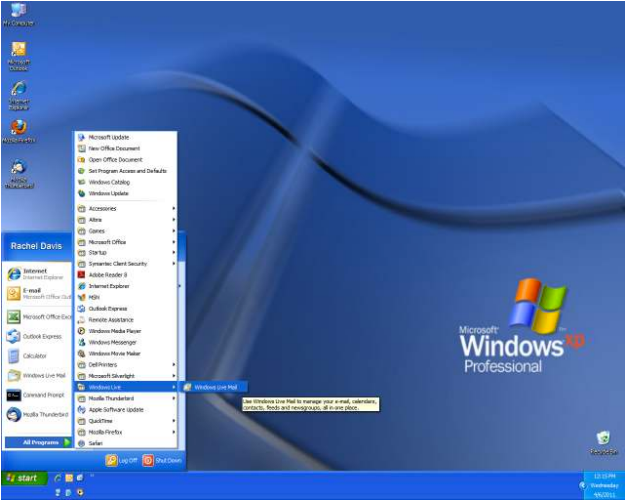Open the Recycle Bin
Image resolution: width=625 pixels, height=500 pixels.
coord(603,443)
